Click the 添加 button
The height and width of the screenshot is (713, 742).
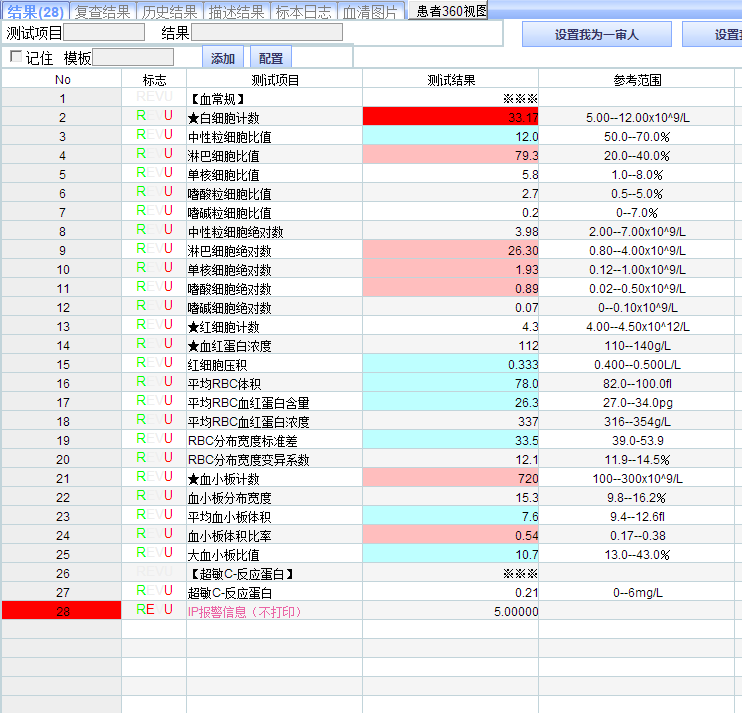click(223, 58)
